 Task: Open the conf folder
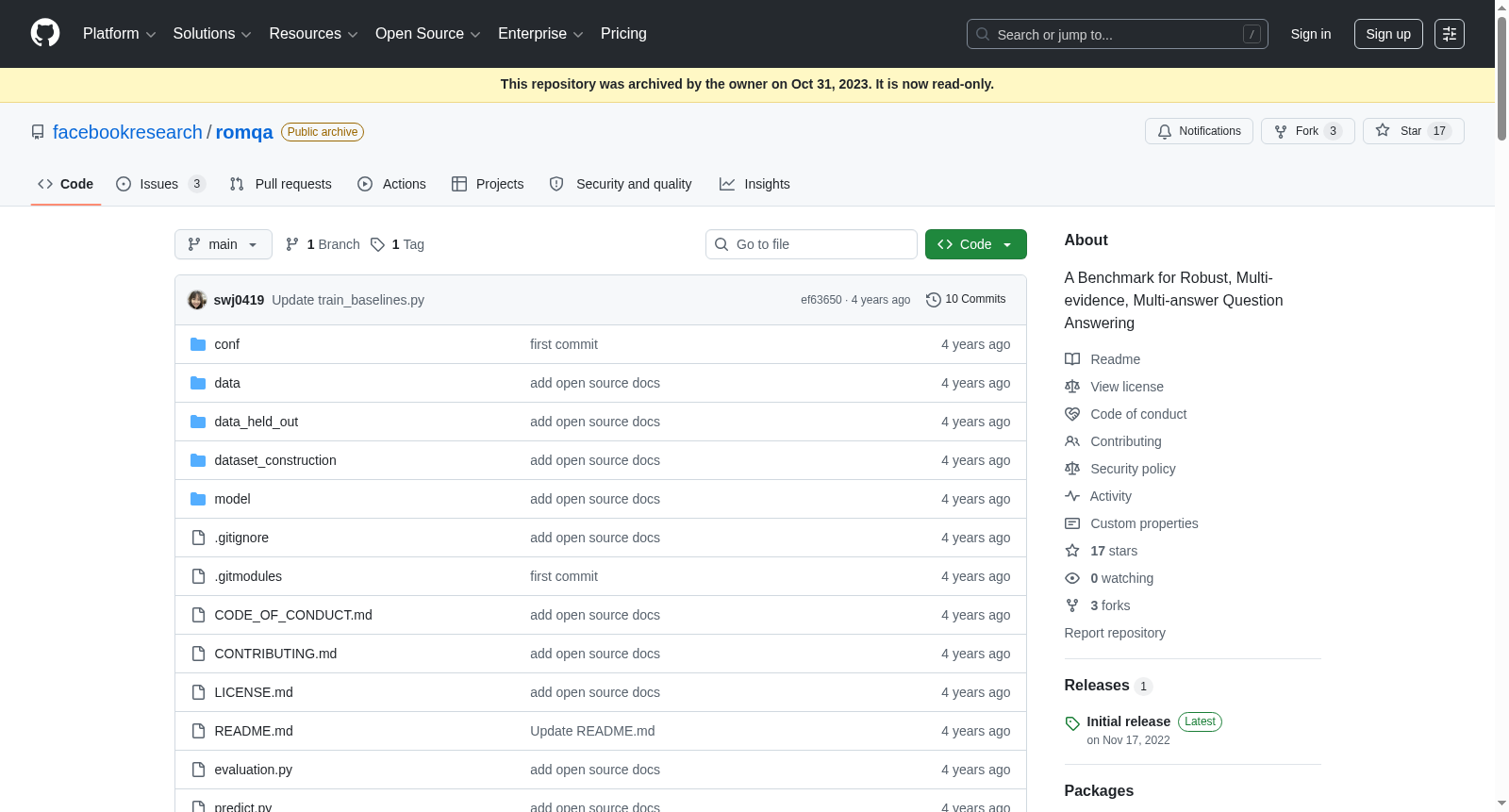(x=227, y=344)
